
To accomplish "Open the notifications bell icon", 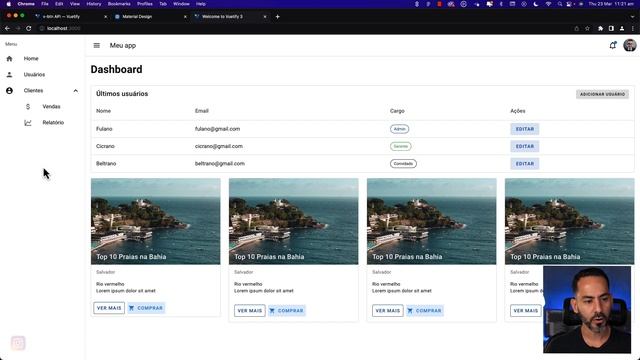I will click(613, 45).
